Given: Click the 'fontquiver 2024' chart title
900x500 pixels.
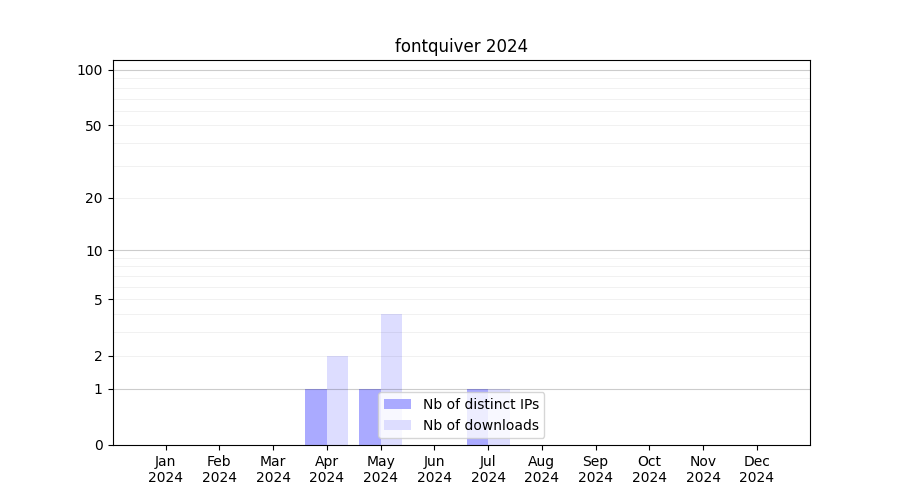Looking at the screenshot, I should coord(461,46).
